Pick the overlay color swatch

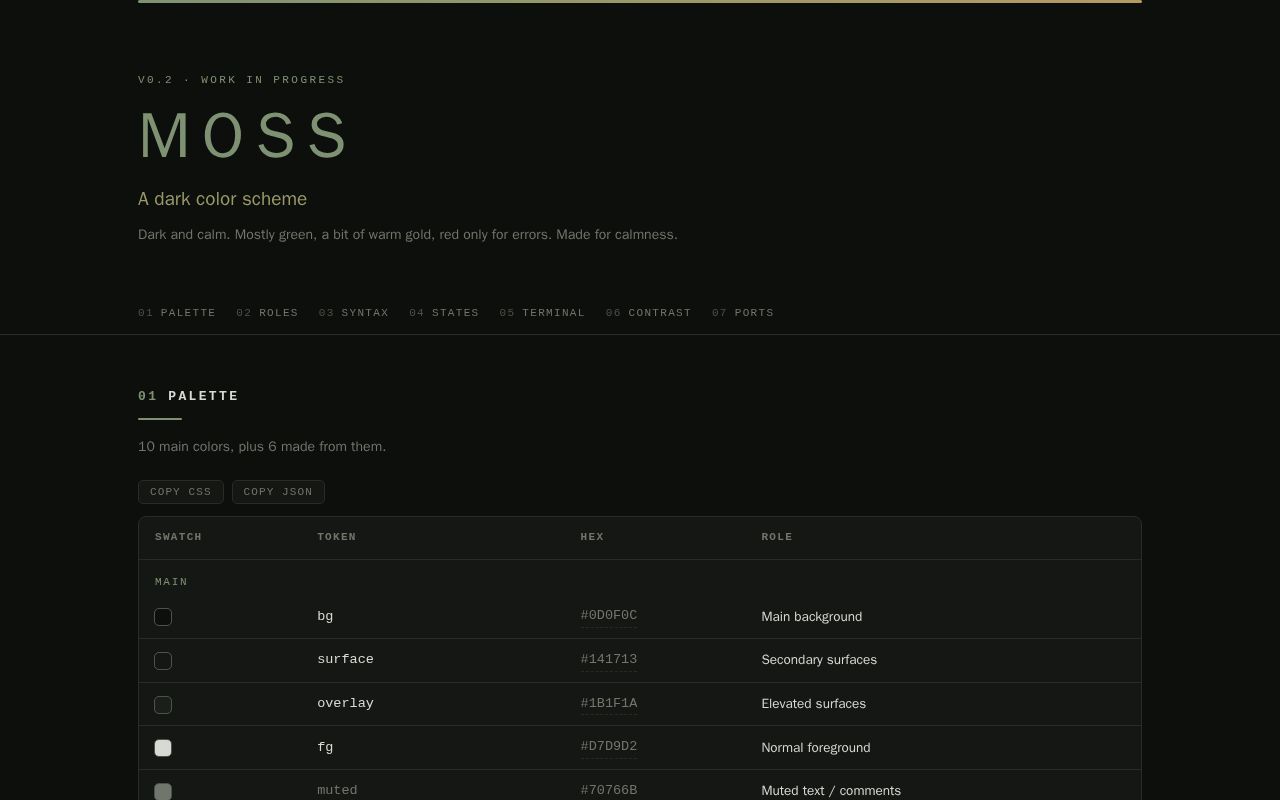[163, 705]
